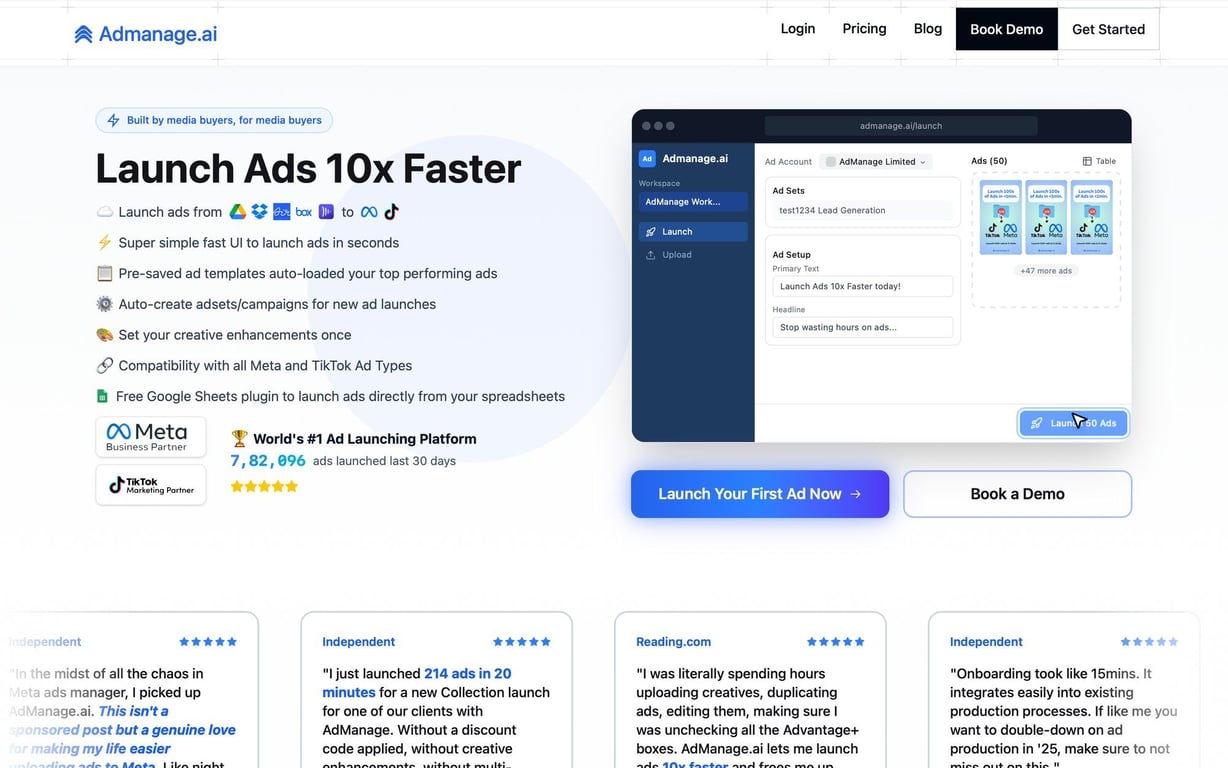Click the purple audio-bars icon after Box

pos(326,212)
